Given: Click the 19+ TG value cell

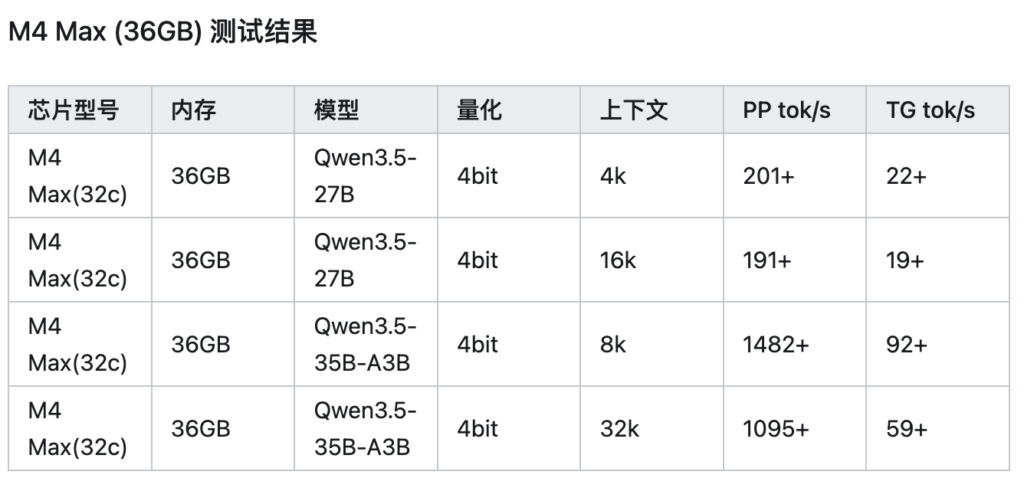Looking at the screenshot, I should pyautogui.click(x=938, y=260).
